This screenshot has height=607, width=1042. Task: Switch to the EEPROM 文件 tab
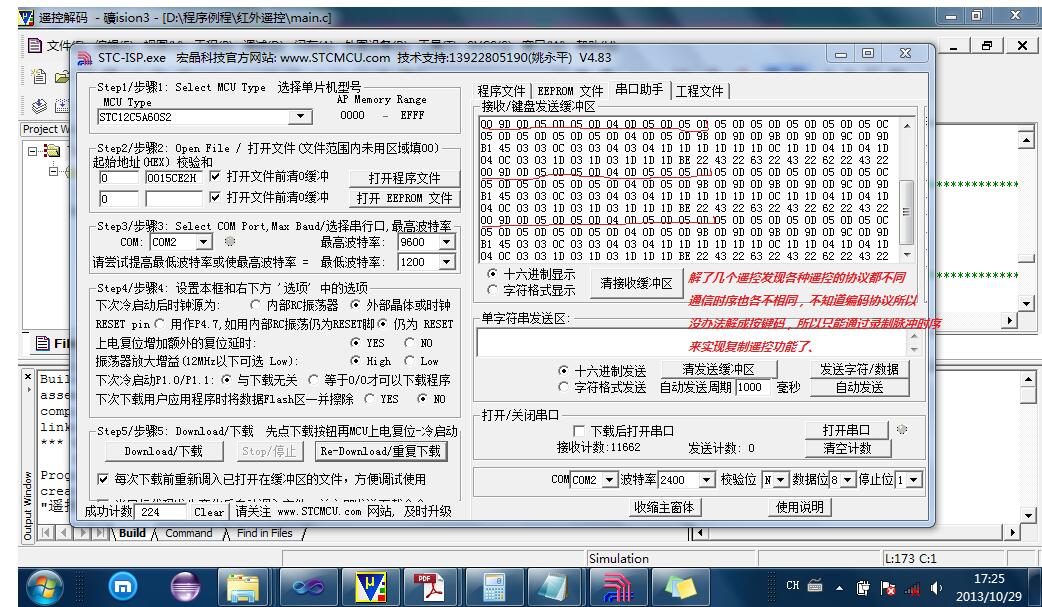pyautogui.click(x=570, y=91)
